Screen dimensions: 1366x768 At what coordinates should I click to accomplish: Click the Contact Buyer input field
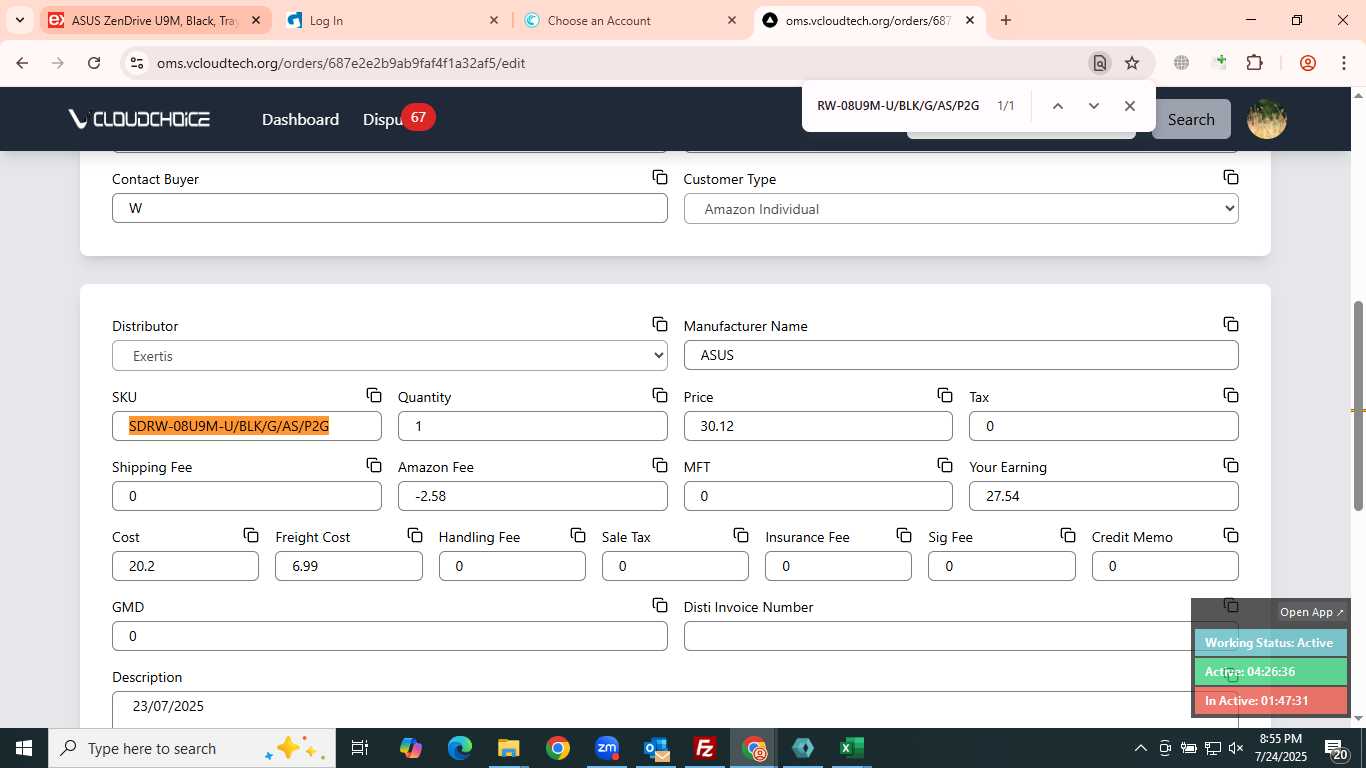click(x=390, y=208)
